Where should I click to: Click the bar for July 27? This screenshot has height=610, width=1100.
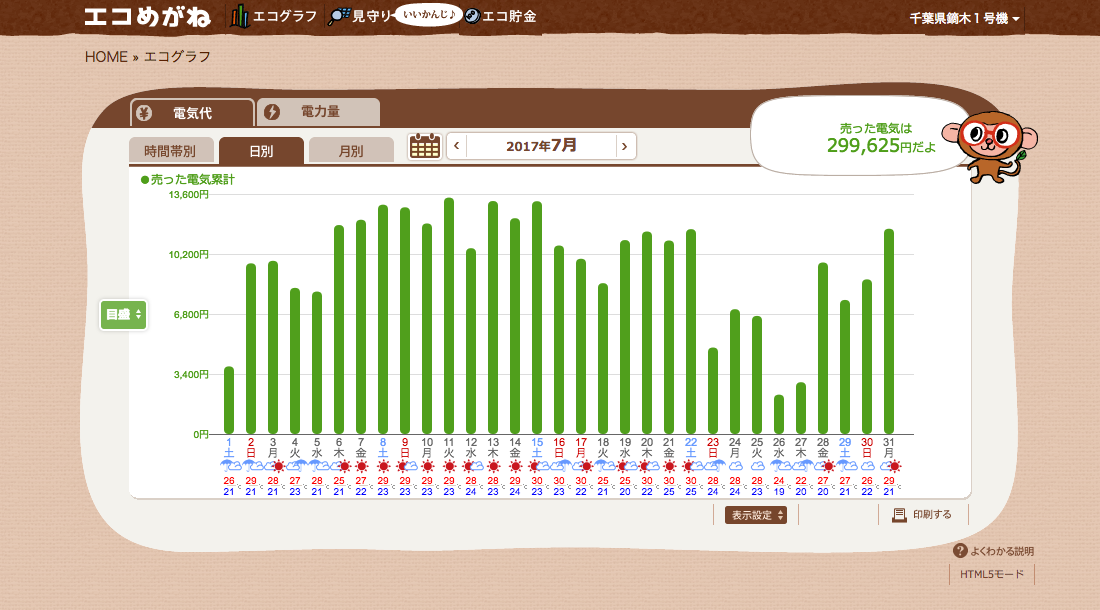[801, 408]
